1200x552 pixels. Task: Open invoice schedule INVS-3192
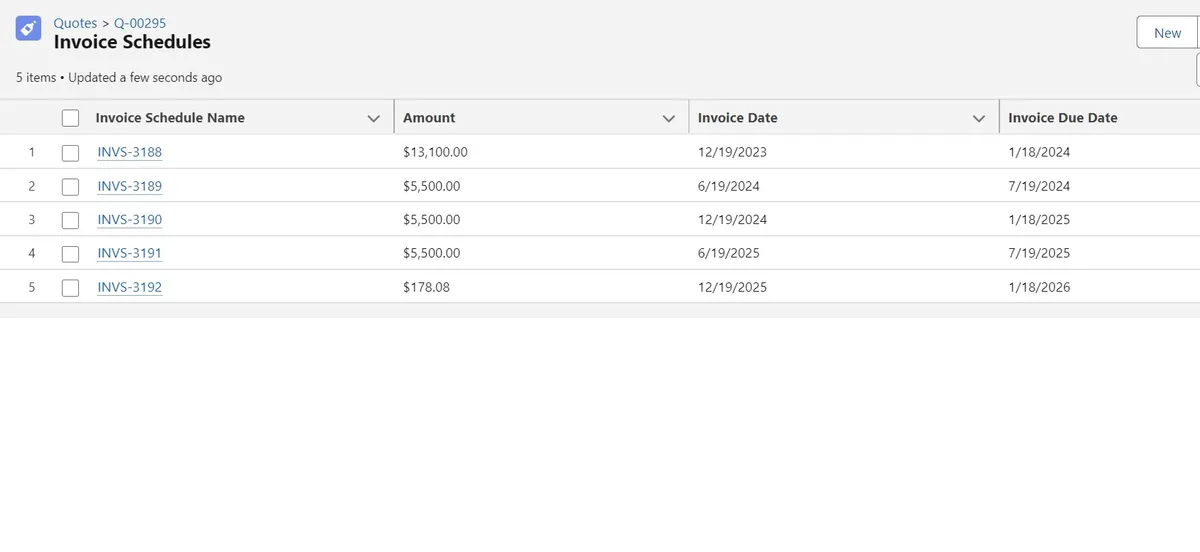[x=129, y=287]
